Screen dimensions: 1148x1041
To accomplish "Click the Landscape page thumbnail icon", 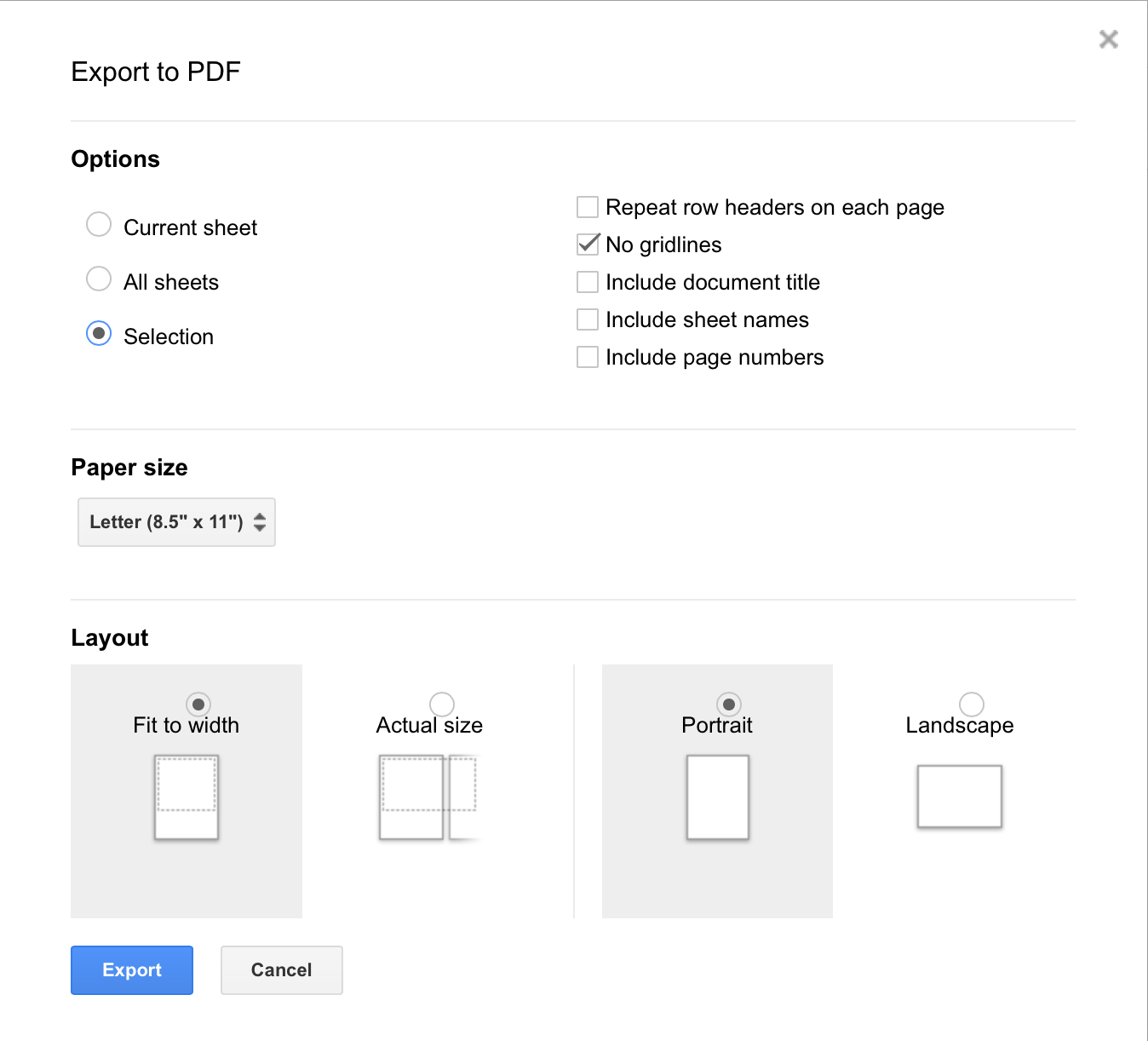I will (x=960, y=797).
